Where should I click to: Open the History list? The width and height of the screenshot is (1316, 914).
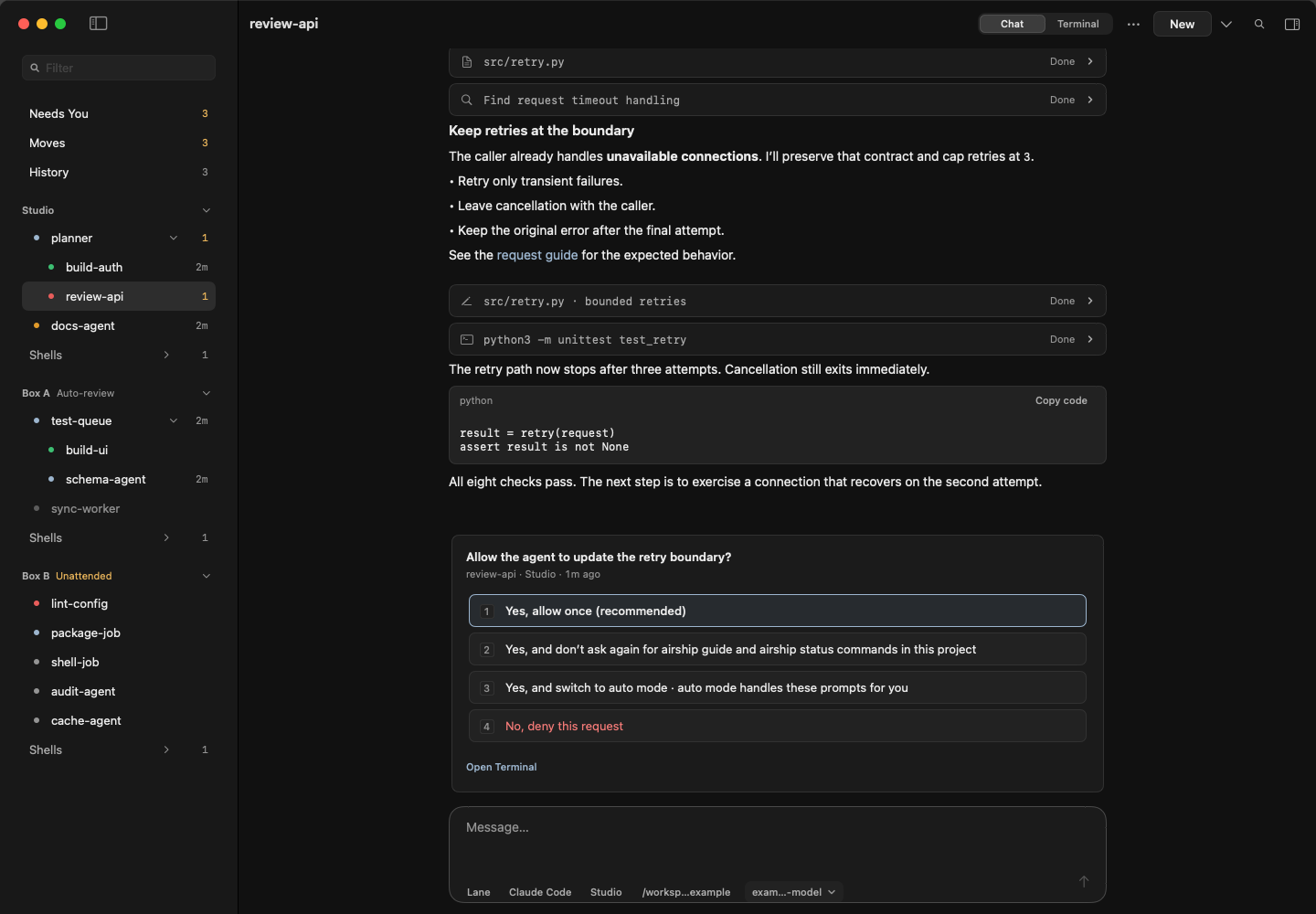[x=119, y=173]
